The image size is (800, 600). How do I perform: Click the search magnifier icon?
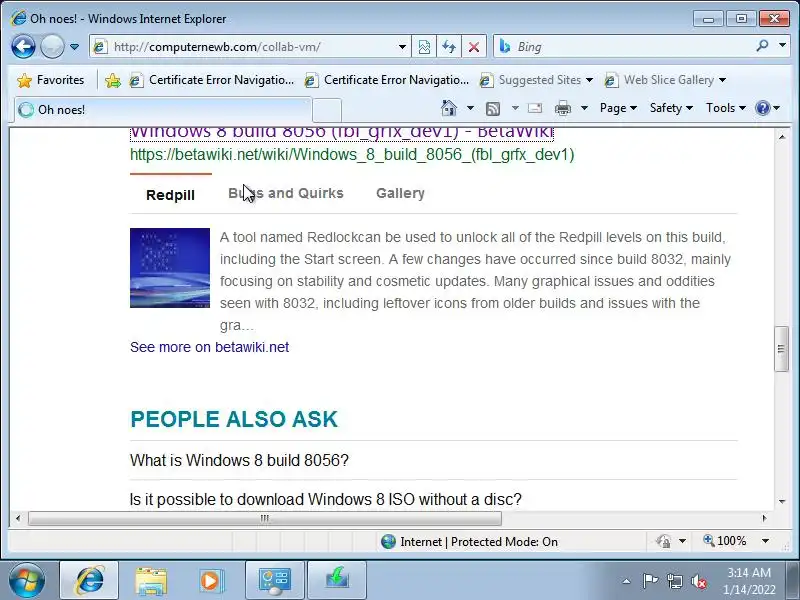(762, 46)
